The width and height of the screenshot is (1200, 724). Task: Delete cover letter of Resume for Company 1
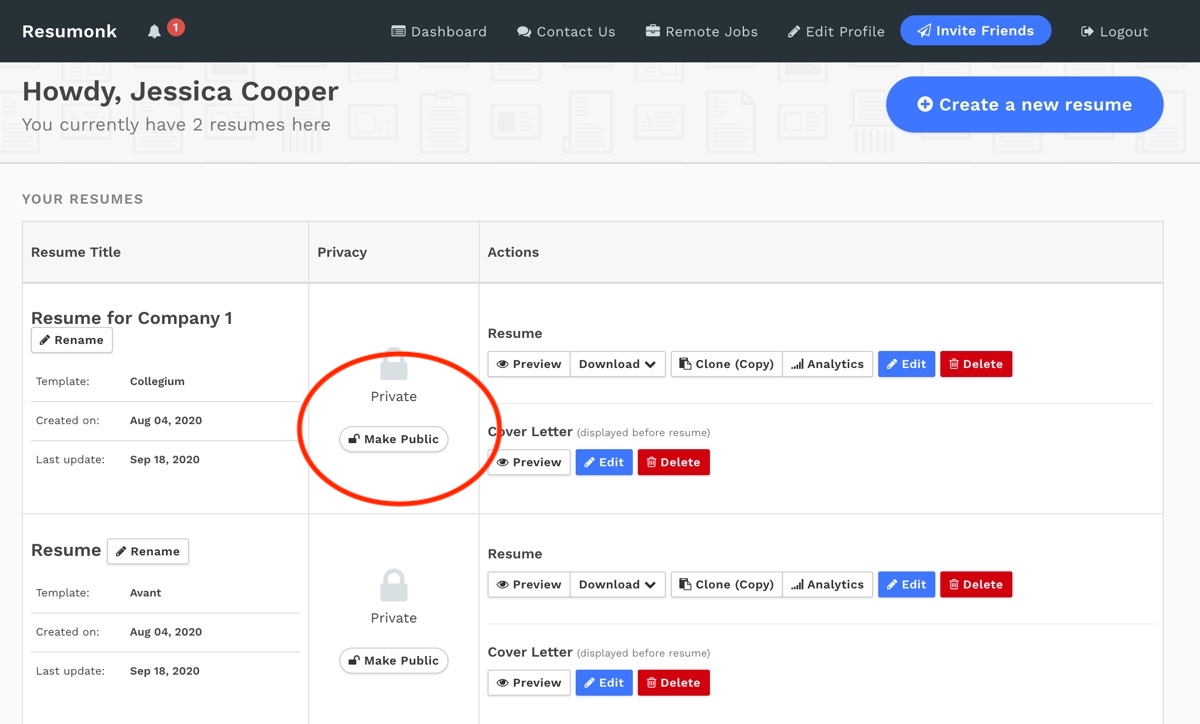click(674, 462)
